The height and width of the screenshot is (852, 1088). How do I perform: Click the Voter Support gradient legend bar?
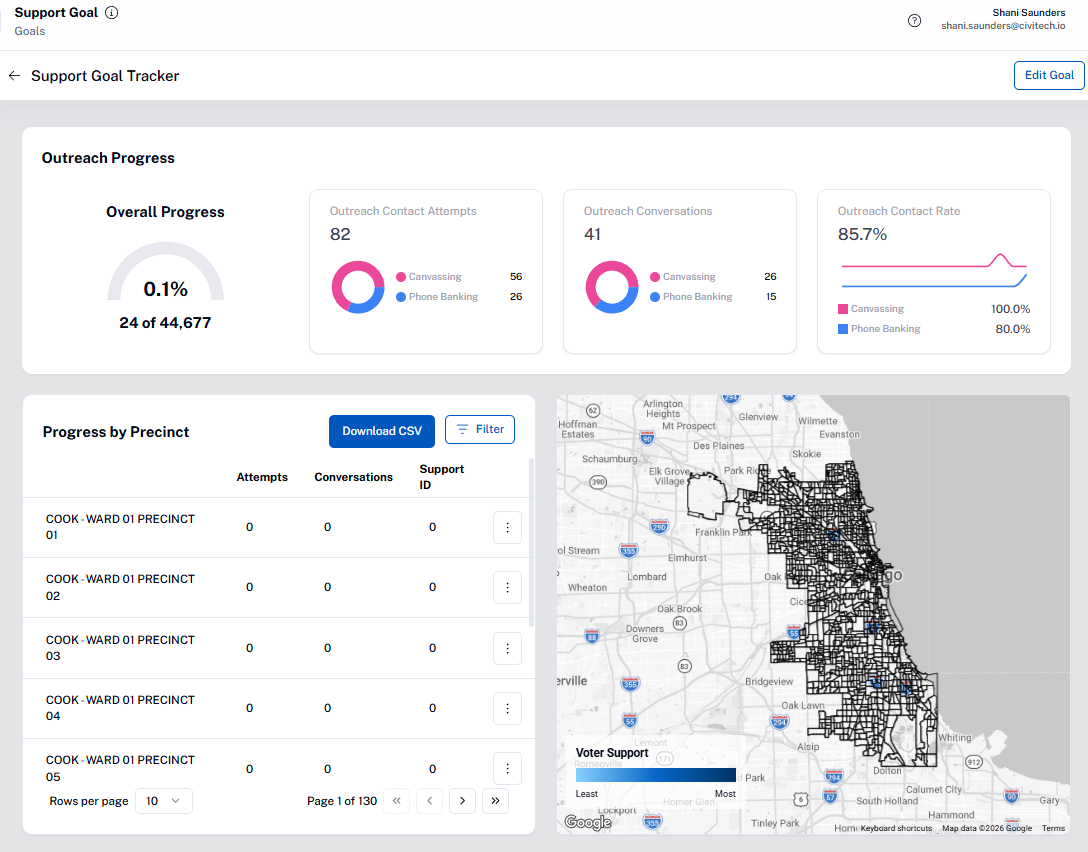655,775
